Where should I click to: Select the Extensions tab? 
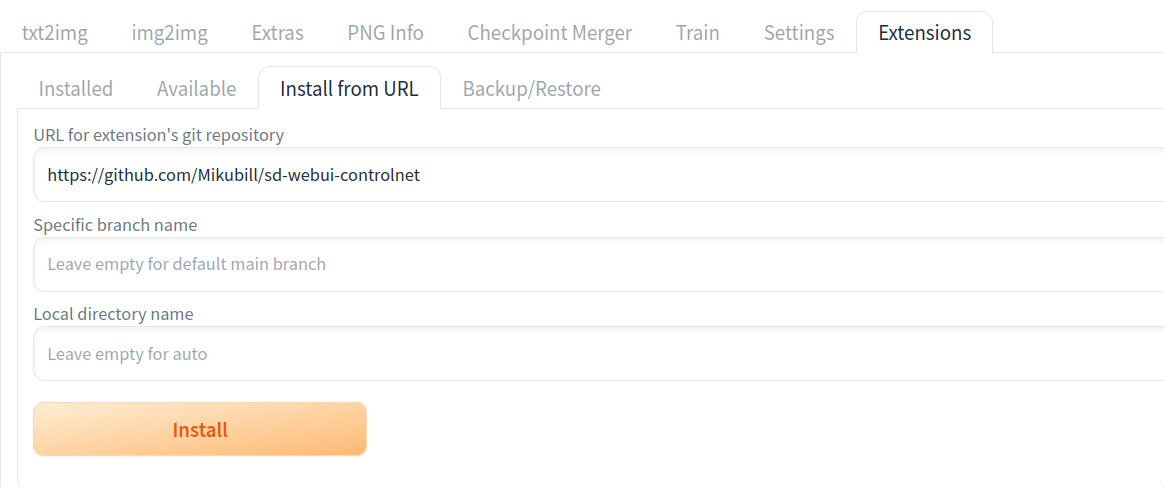tap(925, 33)
